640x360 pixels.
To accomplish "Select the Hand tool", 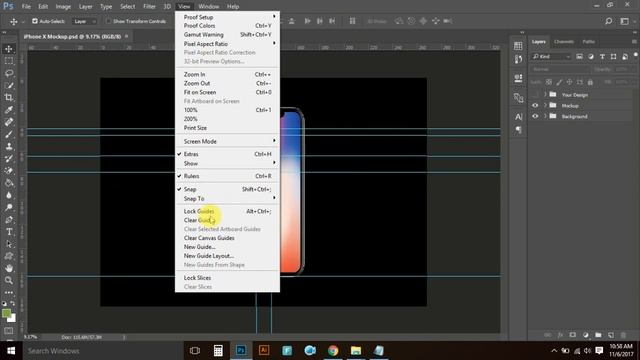I will (9, 268).
